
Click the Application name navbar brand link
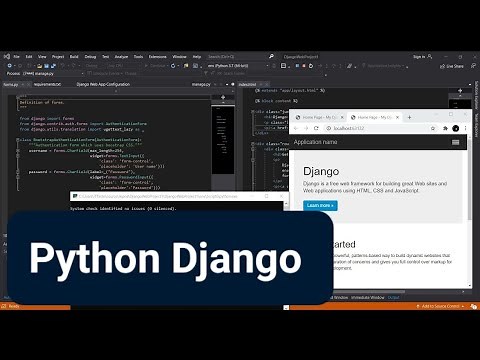click(x=315, y=142)
